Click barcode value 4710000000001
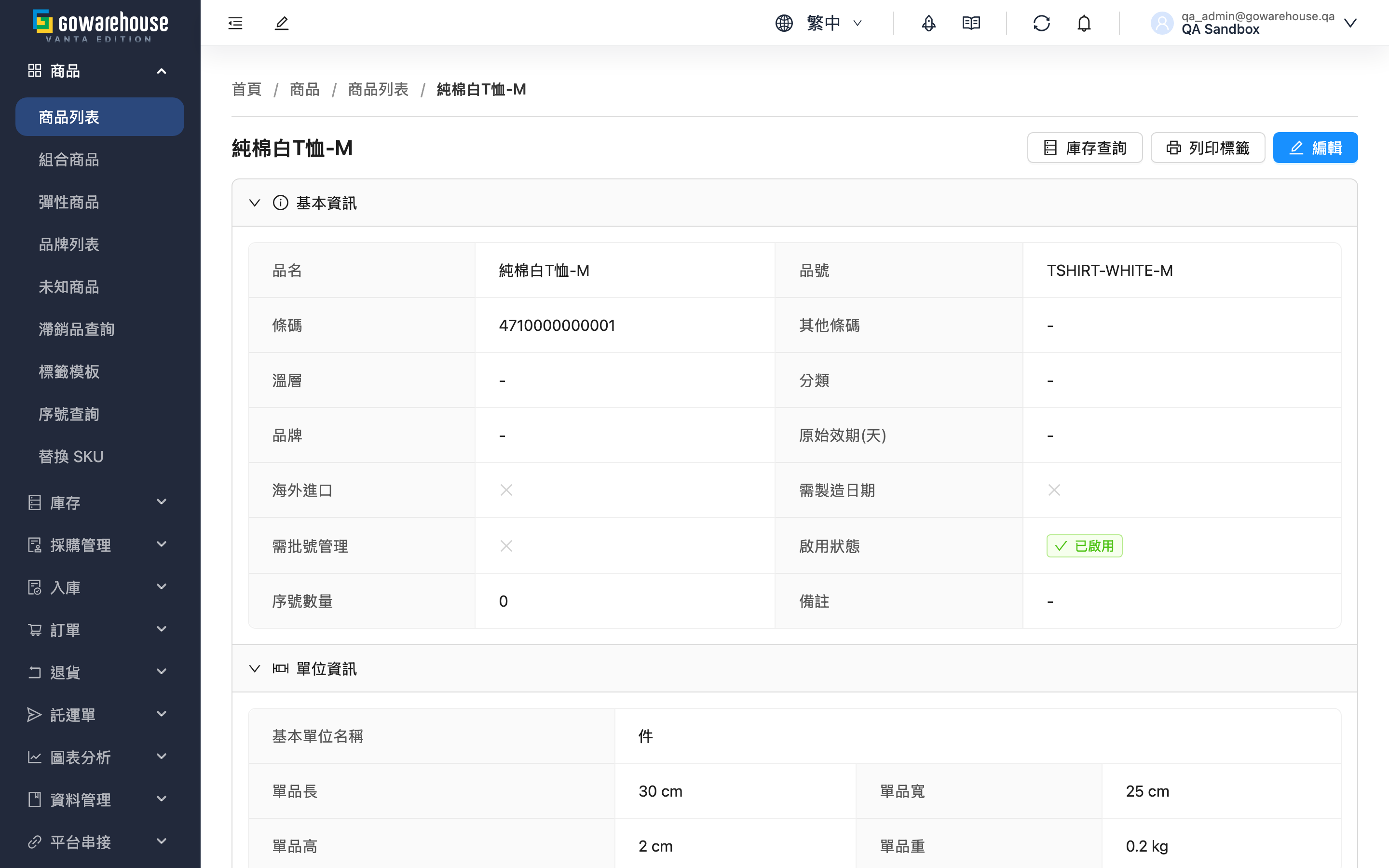The width and height of the screenshot is (1389, 868). (557, 325)
